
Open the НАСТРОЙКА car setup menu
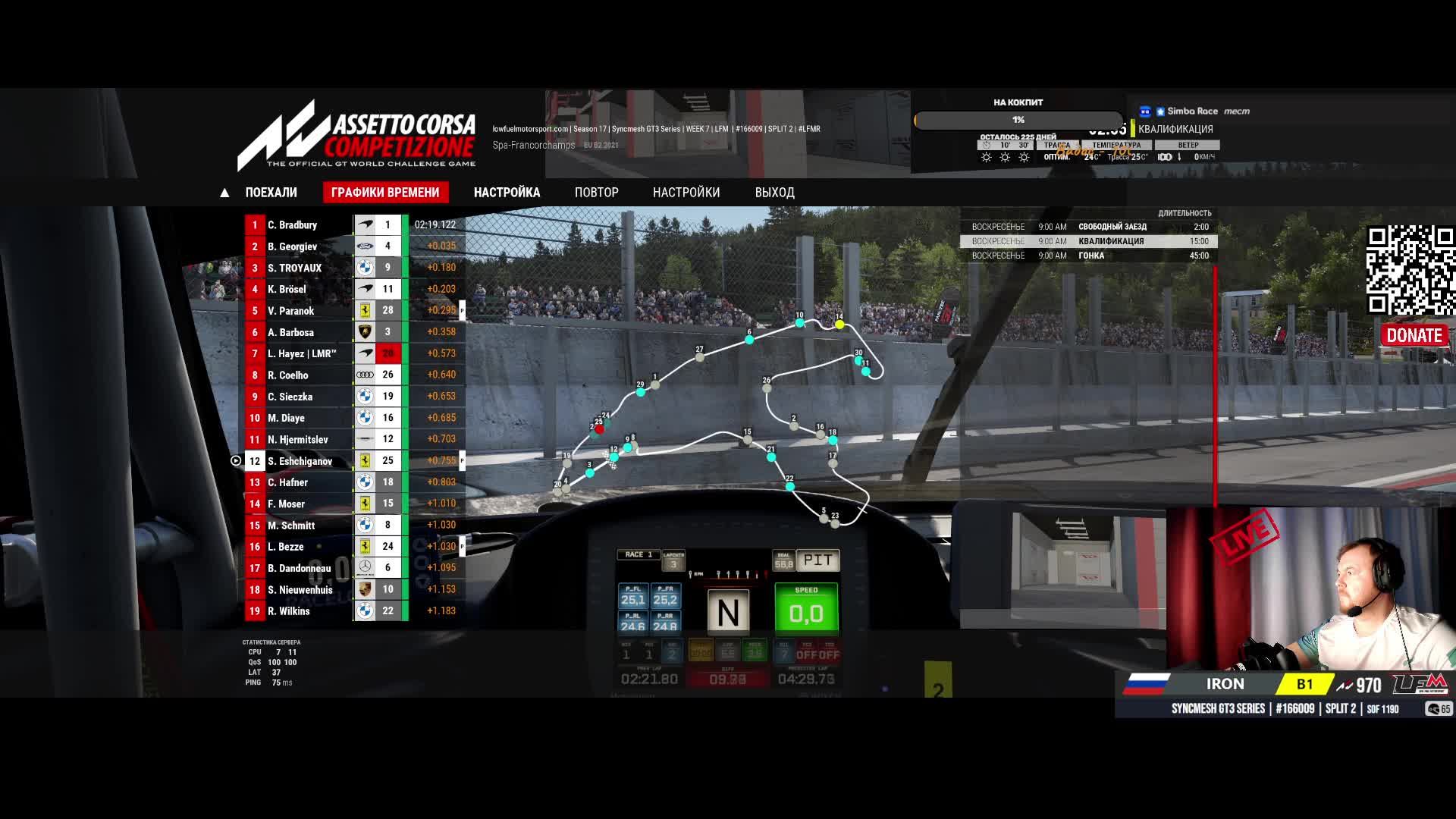click(507, 193)
